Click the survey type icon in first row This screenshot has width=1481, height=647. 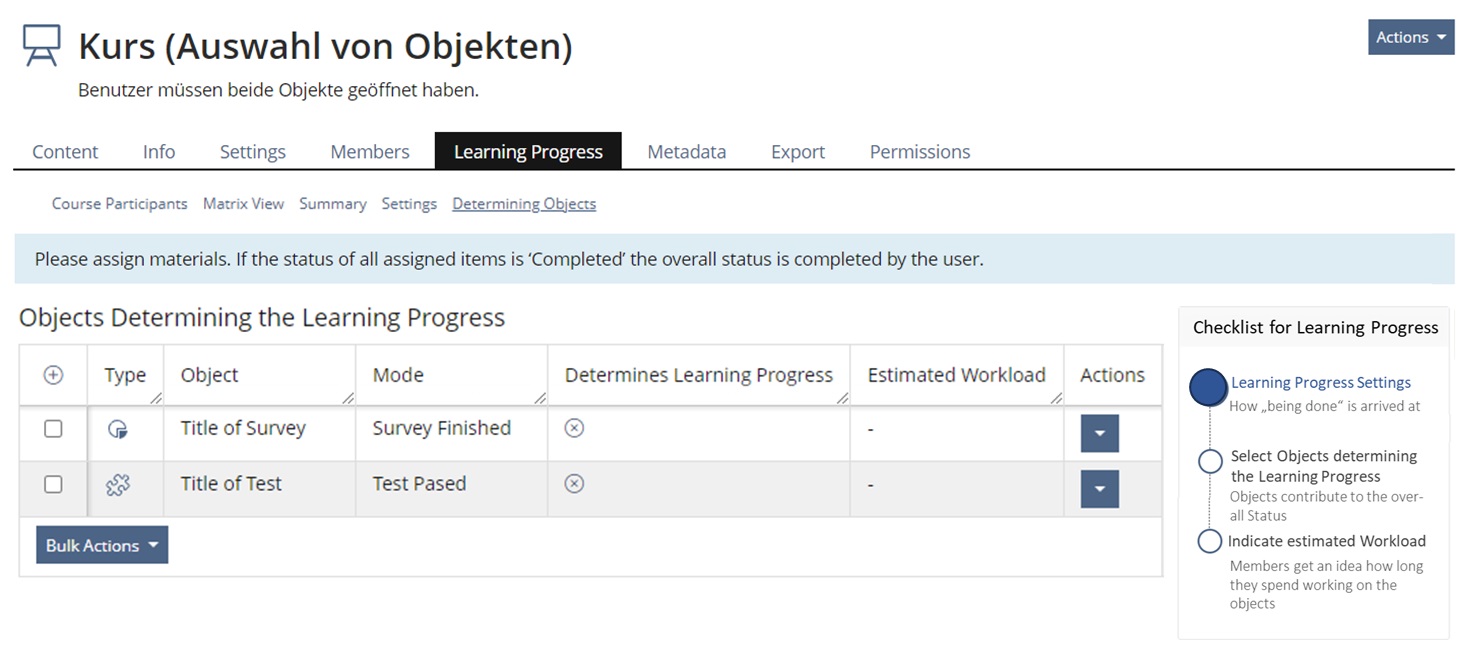pyautogui.click(x=118, y=429)
